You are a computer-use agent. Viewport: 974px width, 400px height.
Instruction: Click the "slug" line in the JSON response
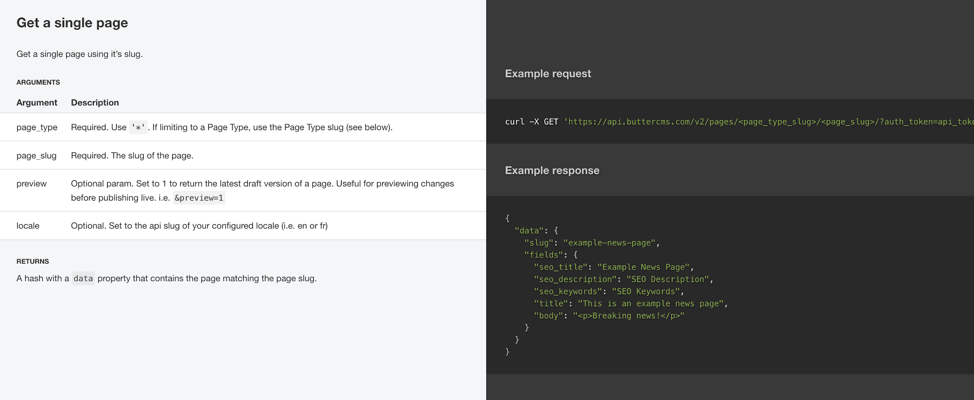click(591, 243)
